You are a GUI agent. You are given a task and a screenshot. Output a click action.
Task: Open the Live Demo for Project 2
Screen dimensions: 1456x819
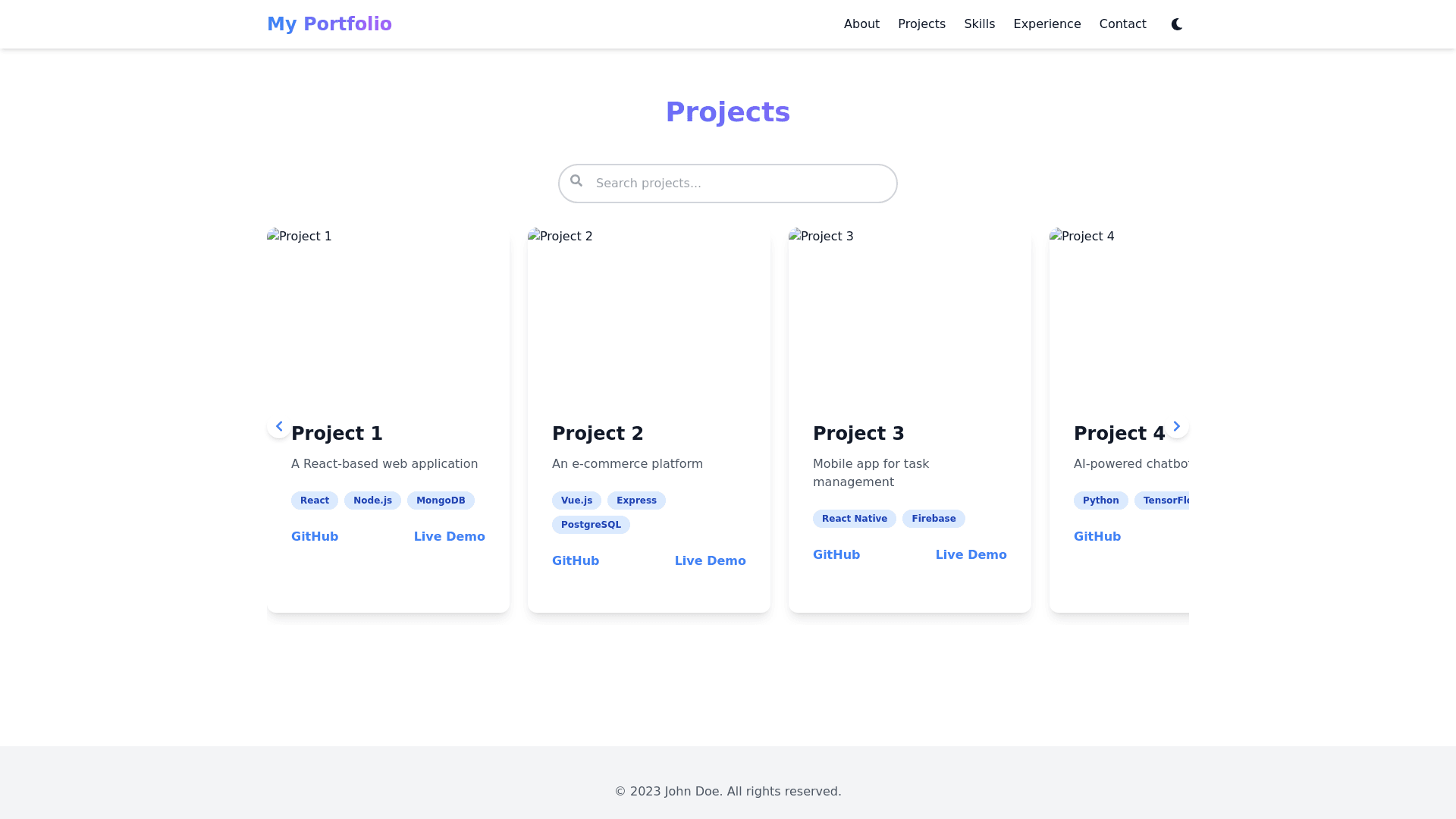tap(710, 561)
